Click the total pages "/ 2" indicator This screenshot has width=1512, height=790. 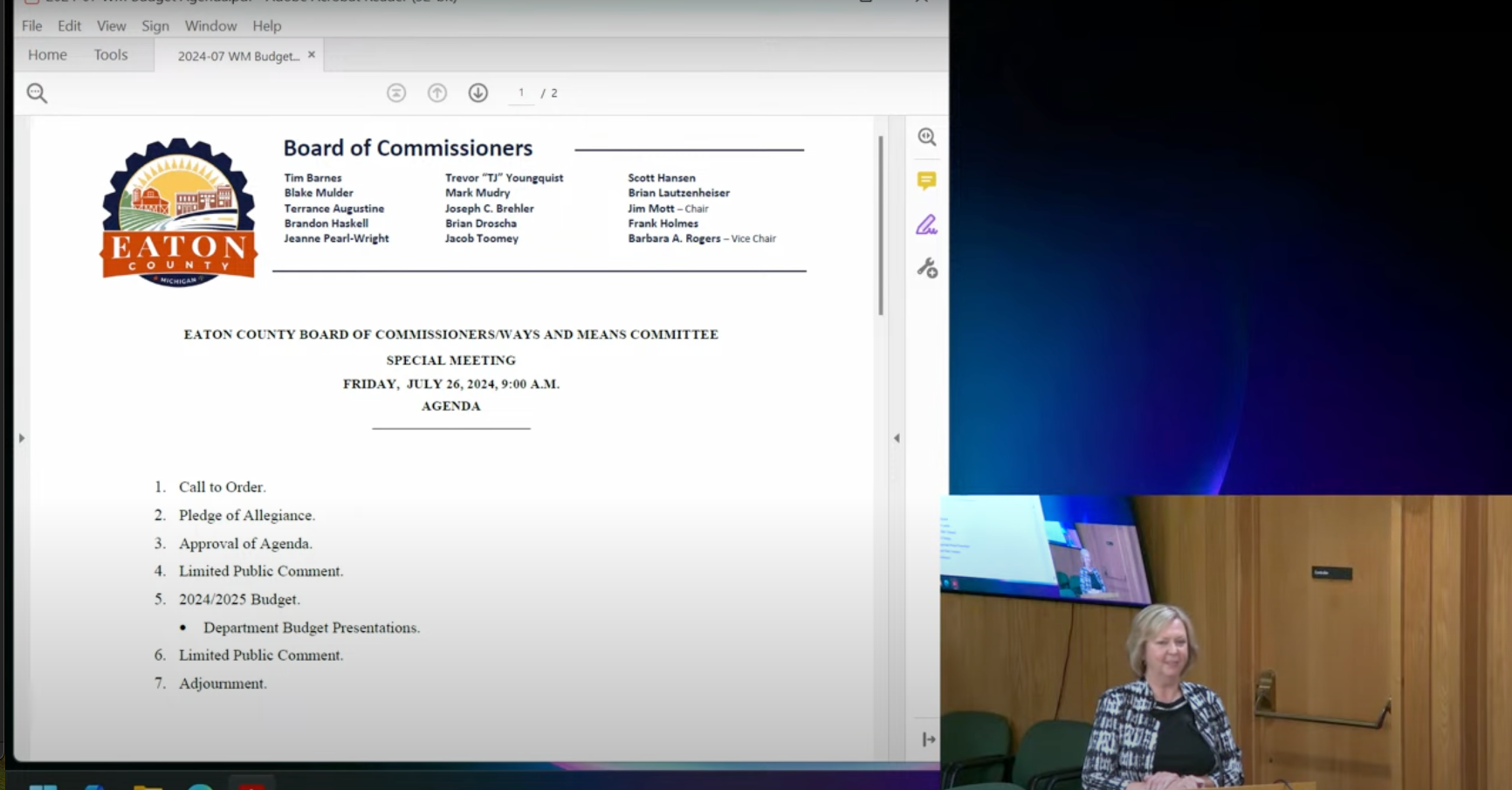pos(549,93)
